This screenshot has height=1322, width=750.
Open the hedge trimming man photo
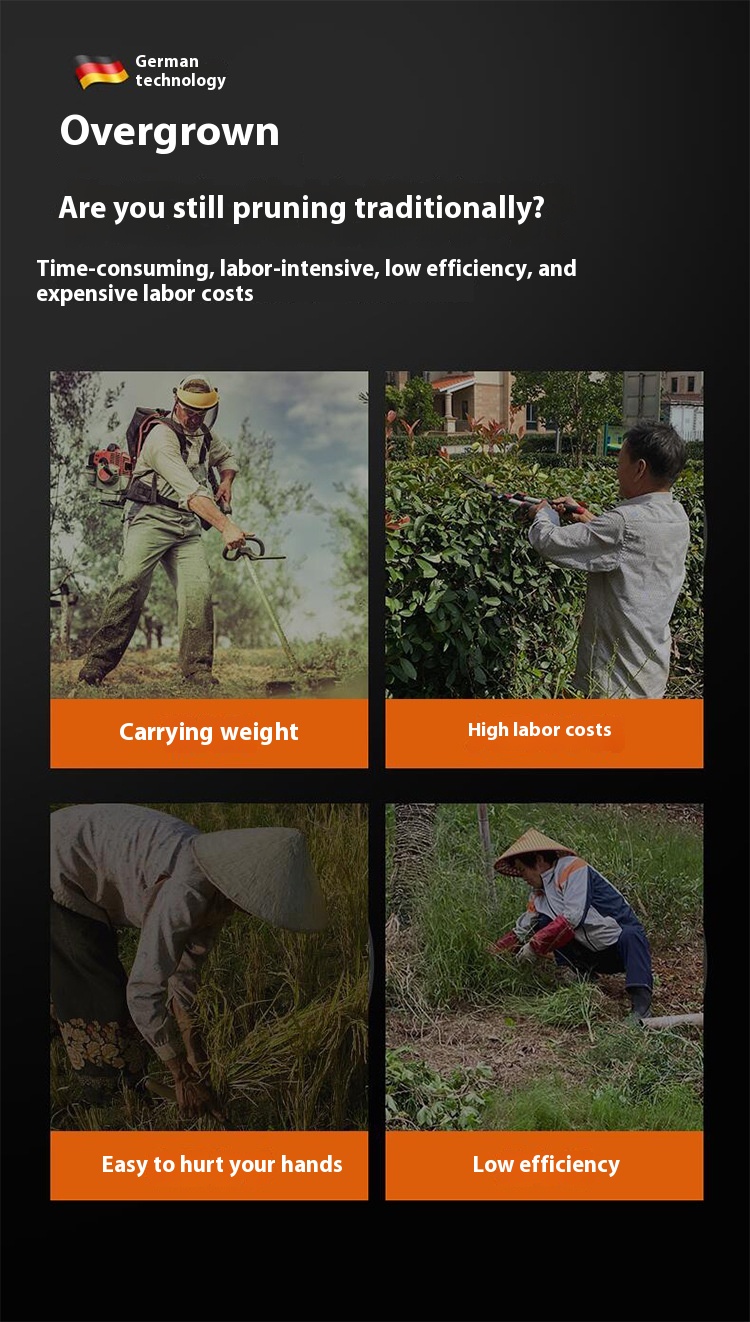tap(544, 535)
